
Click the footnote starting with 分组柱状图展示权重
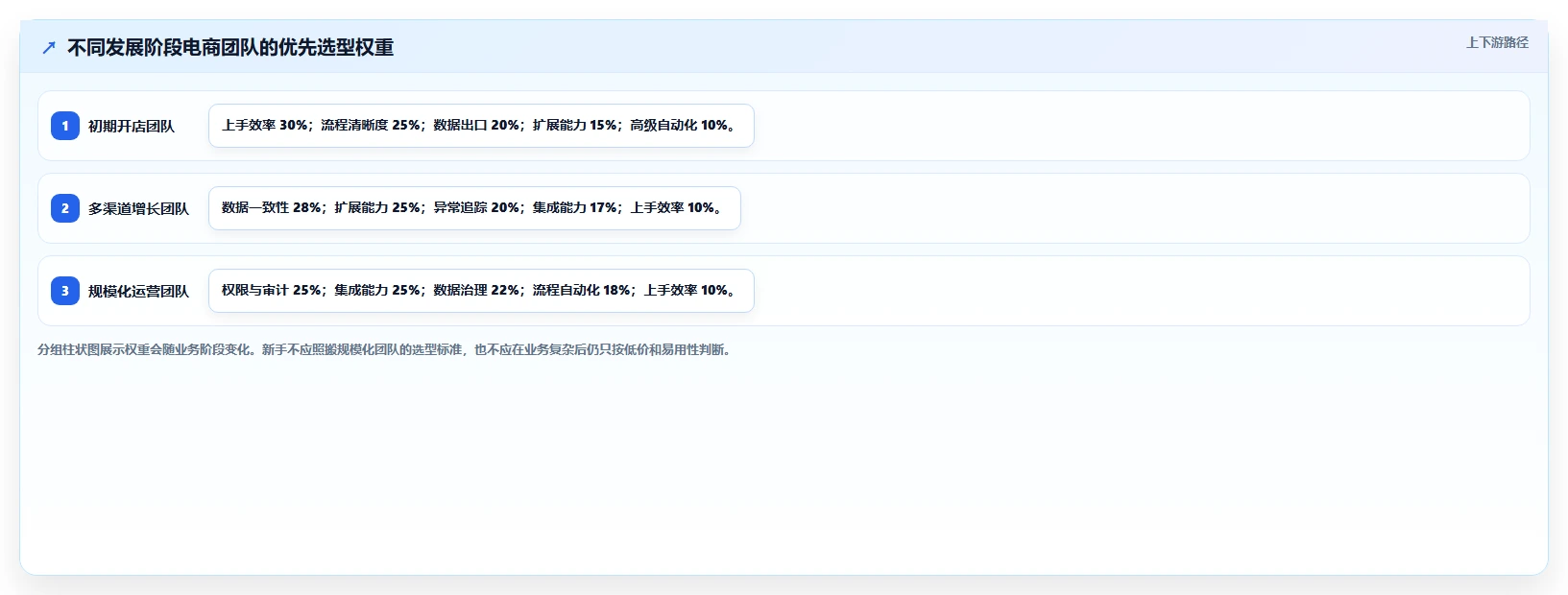387,349
